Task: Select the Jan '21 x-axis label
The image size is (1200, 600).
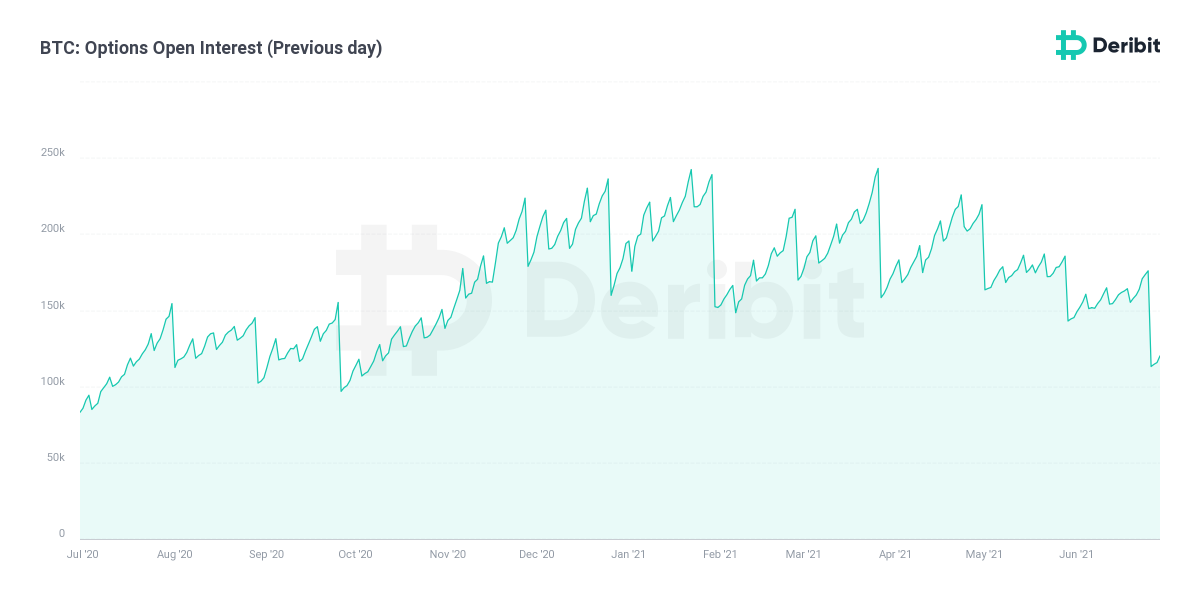Action: click(628, 554)
